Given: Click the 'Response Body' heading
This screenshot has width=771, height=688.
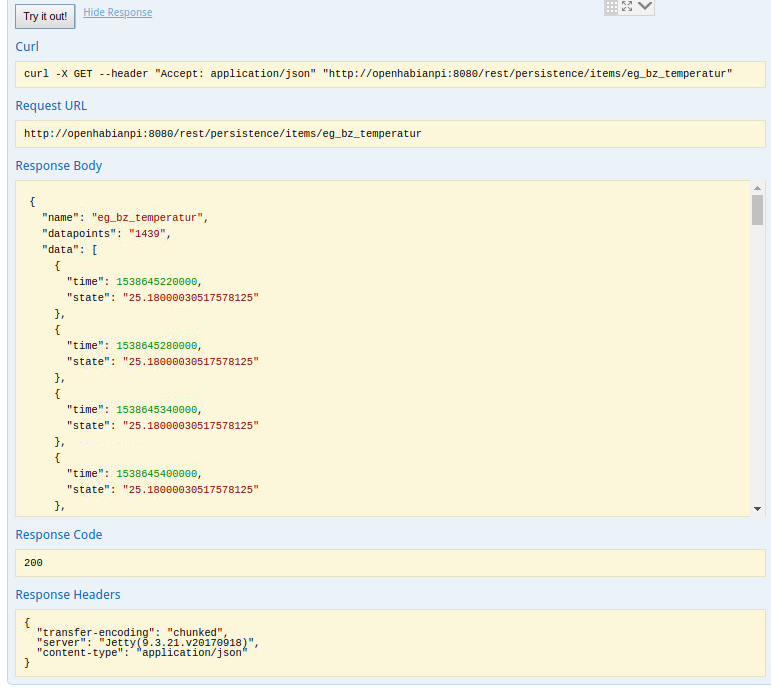Looking at the screenshot, I should (x=59, y=166).
